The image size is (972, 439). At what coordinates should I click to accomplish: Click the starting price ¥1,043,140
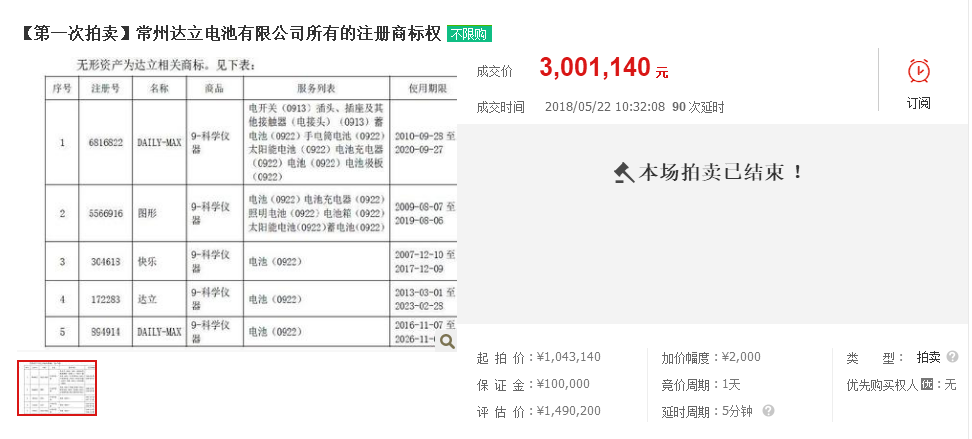click(568, 357)
